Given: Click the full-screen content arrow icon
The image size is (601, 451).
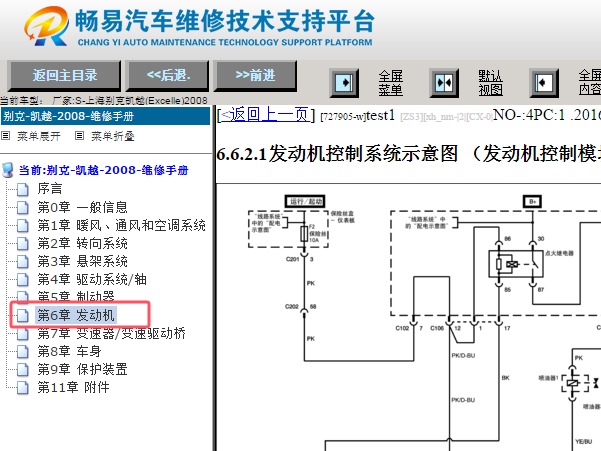Looking at the screenshot, I should click(x=544, y=83).
